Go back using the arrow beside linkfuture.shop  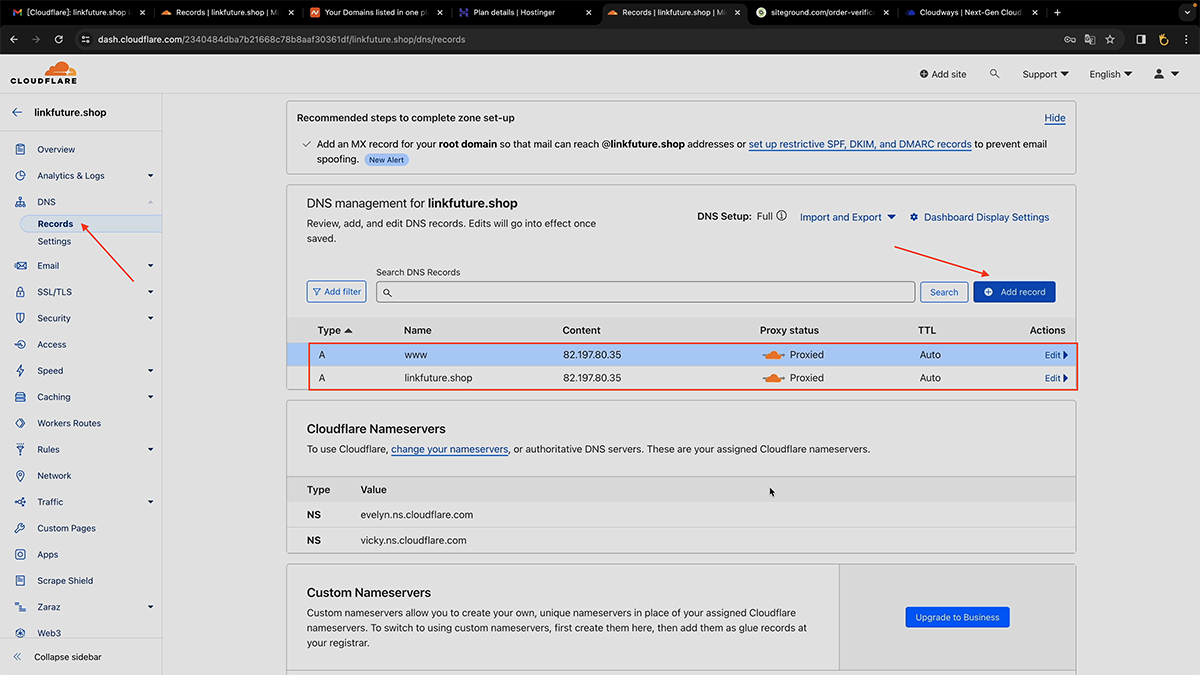click(17, 112)
